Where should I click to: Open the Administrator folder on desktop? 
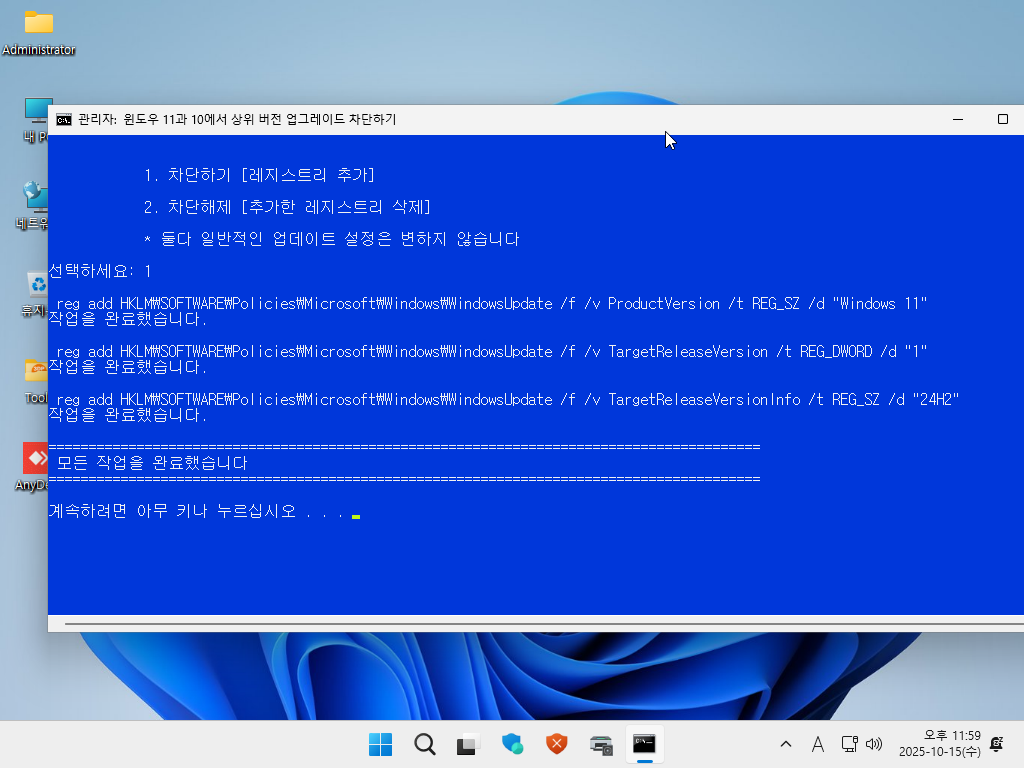[39, 33]
